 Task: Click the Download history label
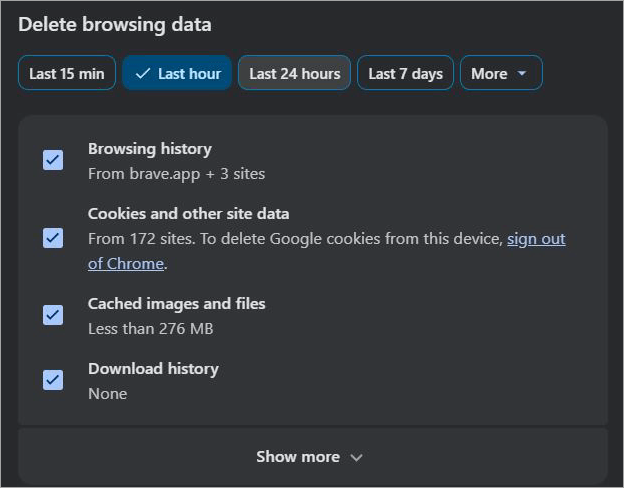(153, 369)
